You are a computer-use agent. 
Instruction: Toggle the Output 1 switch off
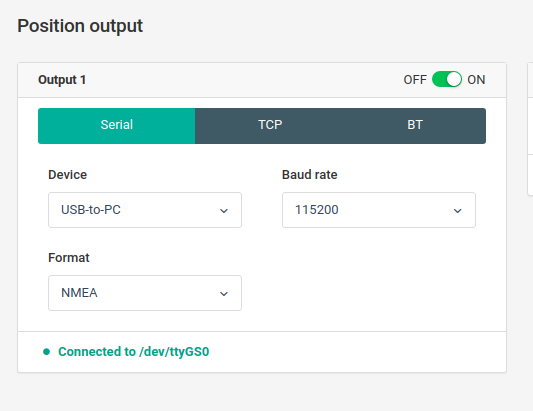pyautogui.click(x=447, y=80)
